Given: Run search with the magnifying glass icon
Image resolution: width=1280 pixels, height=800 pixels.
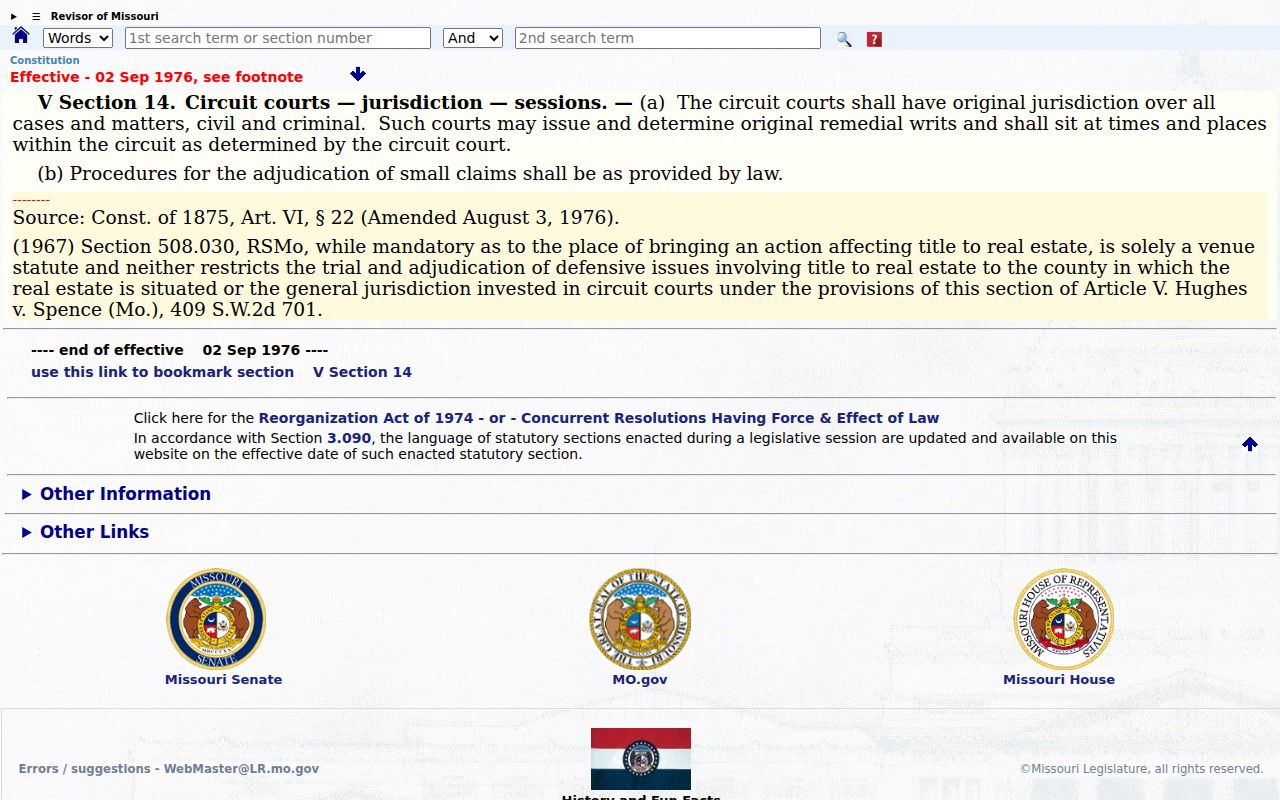Looking at the screenshot, I should click(844, 39).
